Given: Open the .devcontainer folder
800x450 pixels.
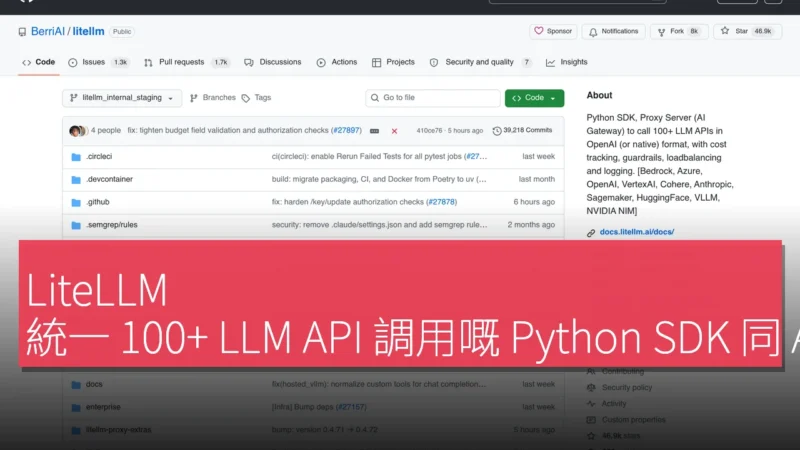Looking at the screenshot, I should coord(109,179).
